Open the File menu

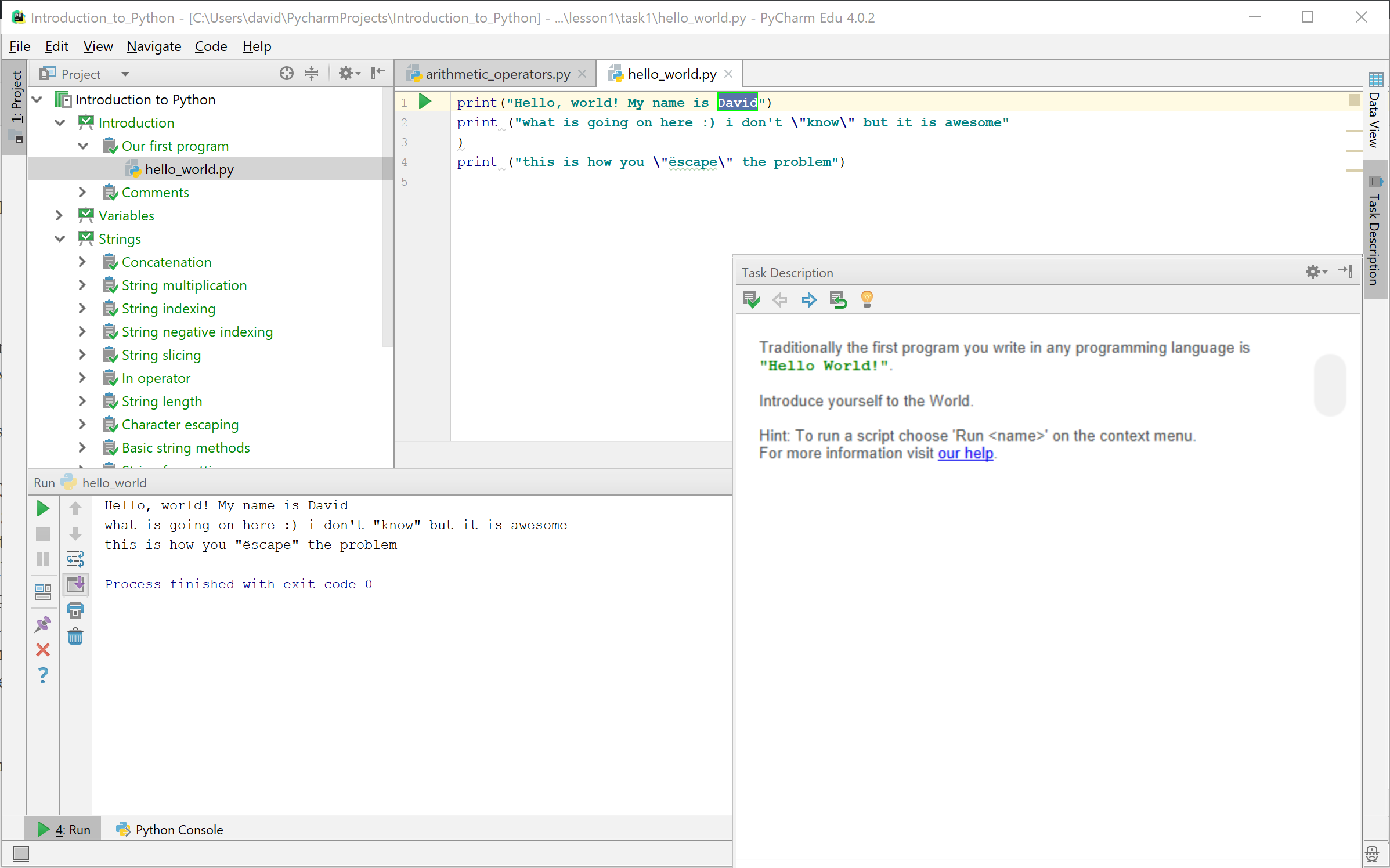pyautogui.click(x=20, y=46)
